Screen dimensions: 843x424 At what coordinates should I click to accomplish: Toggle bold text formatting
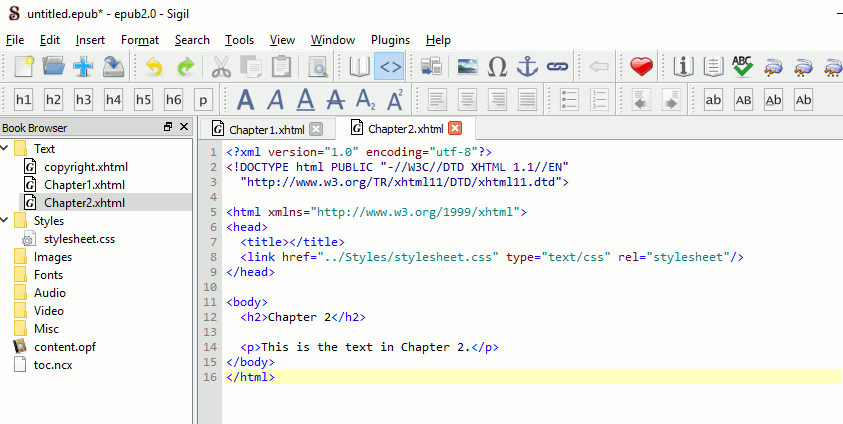pyautogui.click(x=246, y=100)
